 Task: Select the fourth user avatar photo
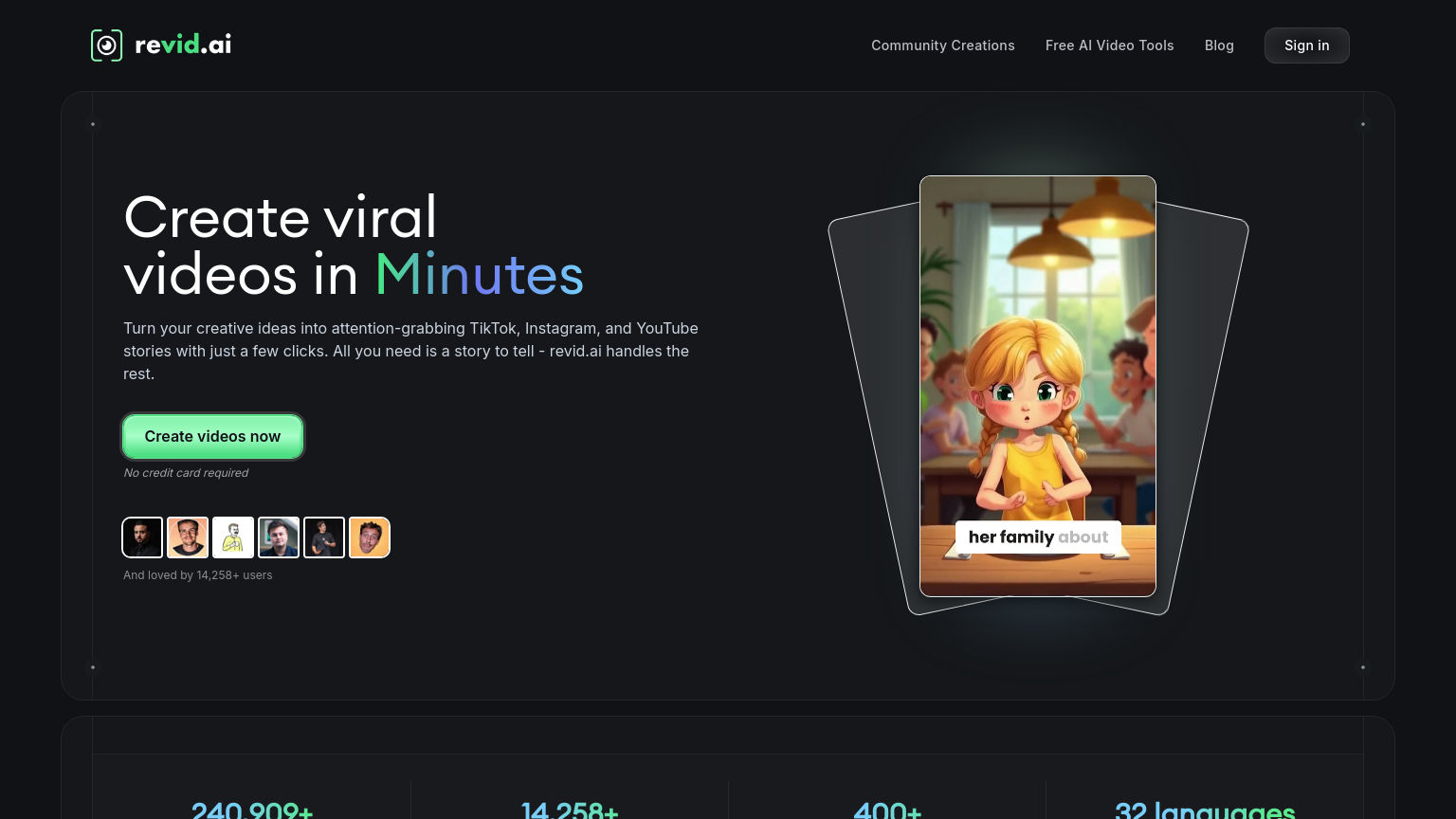point(279,537)
